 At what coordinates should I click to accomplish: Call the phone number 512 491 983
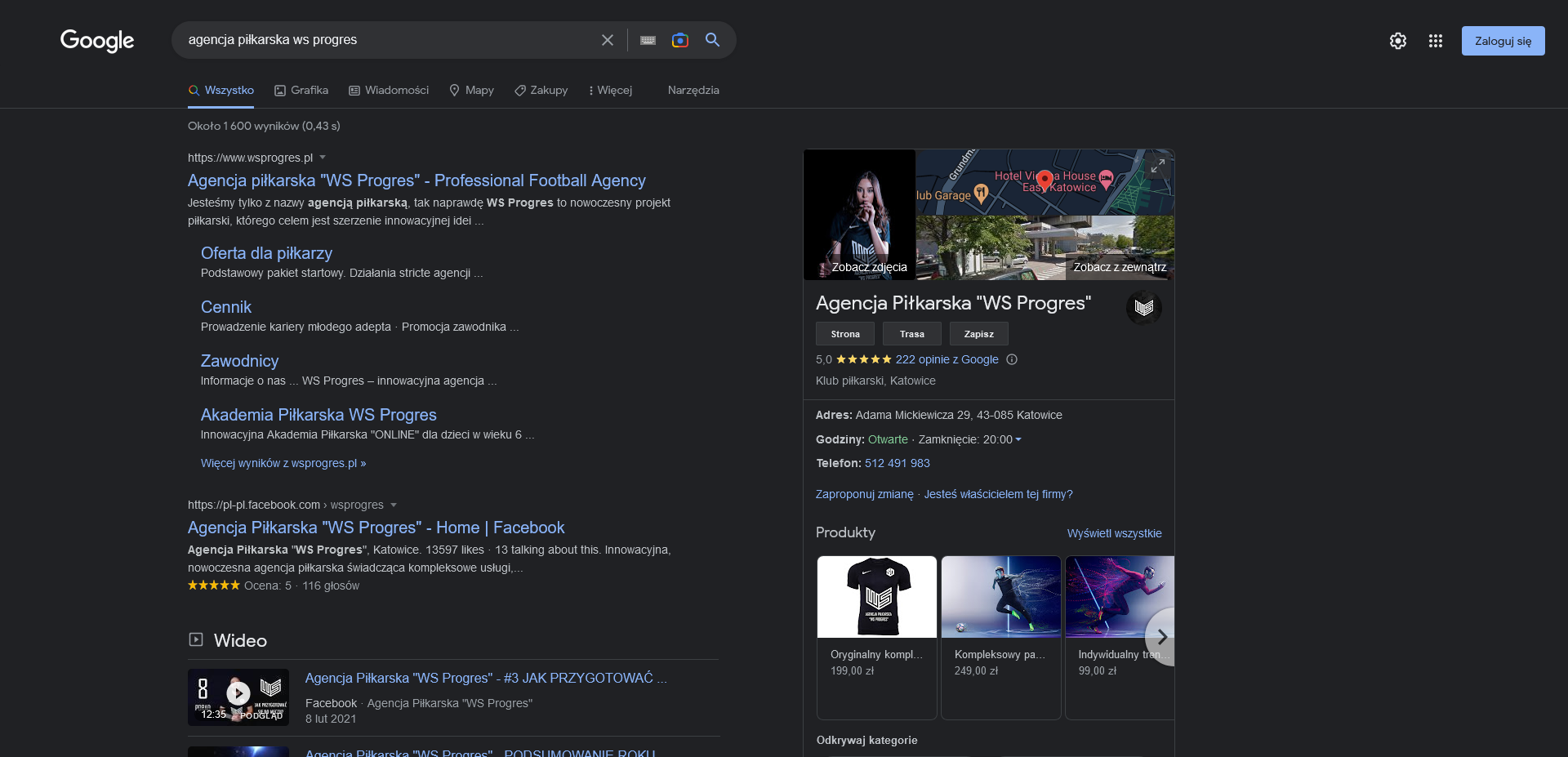pyautogui.click(x=897, y=463)
